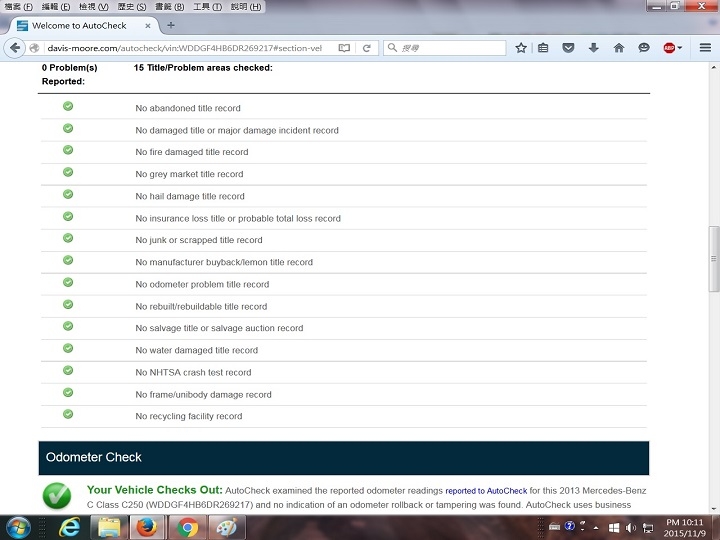Click green check for fire damaged title
Screen dimensions: 720x540
tap(68, 150)
